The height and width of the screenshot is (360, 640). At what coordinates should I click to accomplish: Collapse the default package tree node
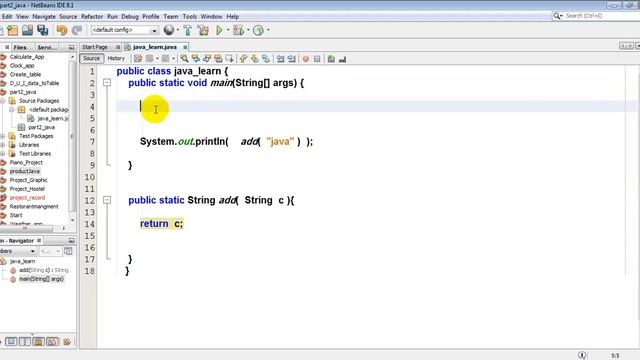pos(12,110)
